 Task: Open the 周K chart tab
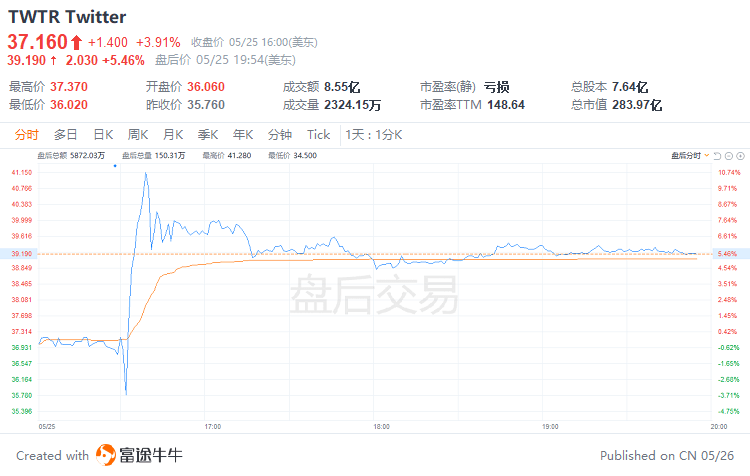[x=138, y=135]
